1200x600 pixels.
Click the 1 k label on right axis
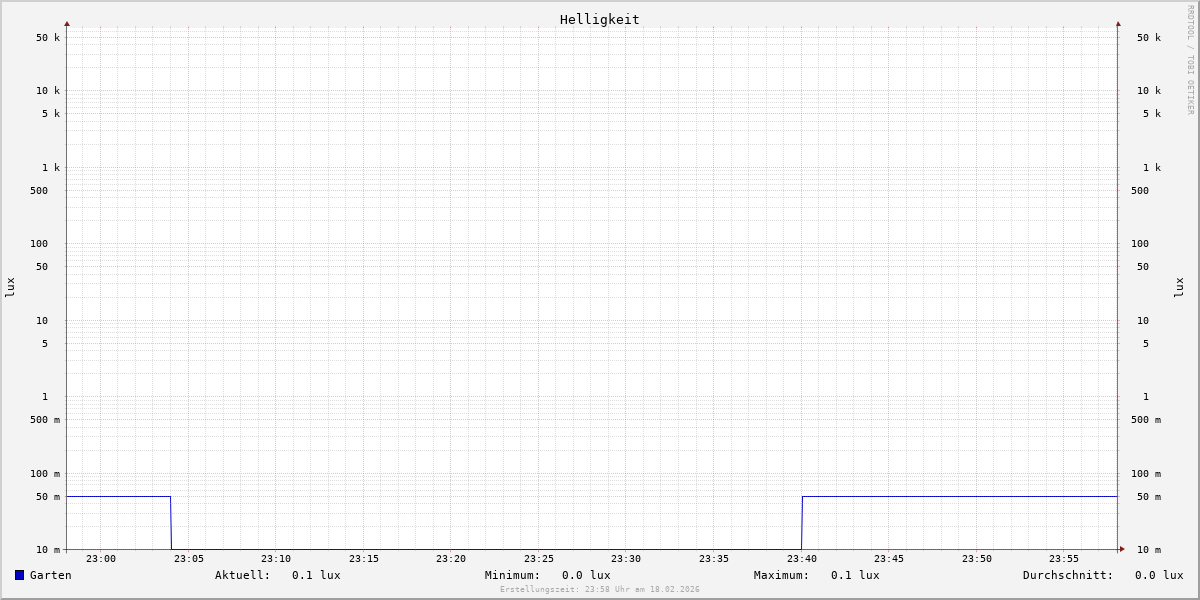(x=1152, y=168)
